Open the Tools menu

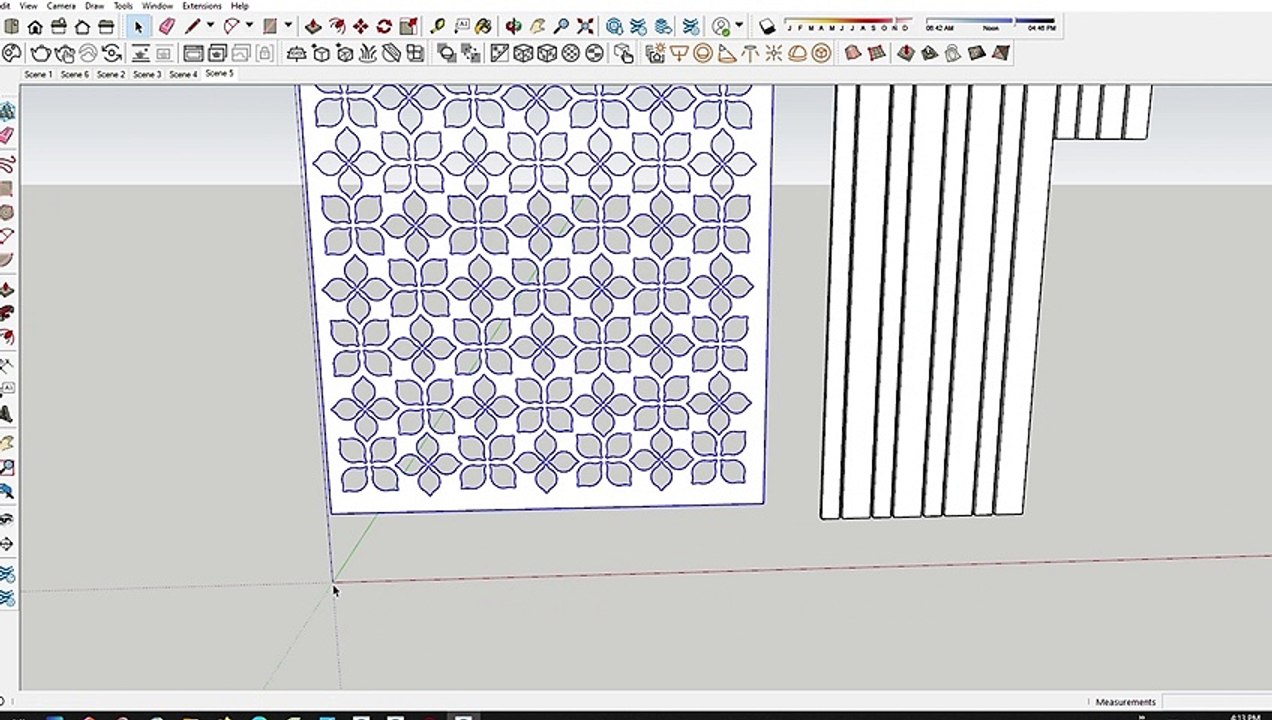click(123, 6)
